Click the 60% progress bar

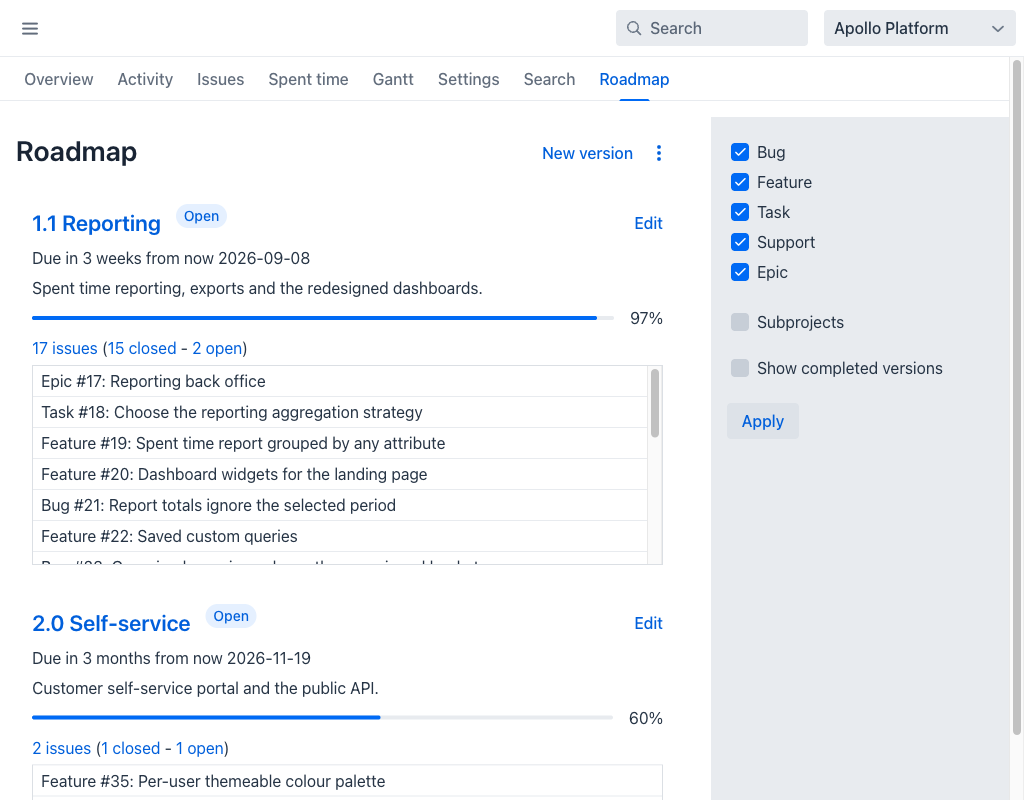pos(323,718)
